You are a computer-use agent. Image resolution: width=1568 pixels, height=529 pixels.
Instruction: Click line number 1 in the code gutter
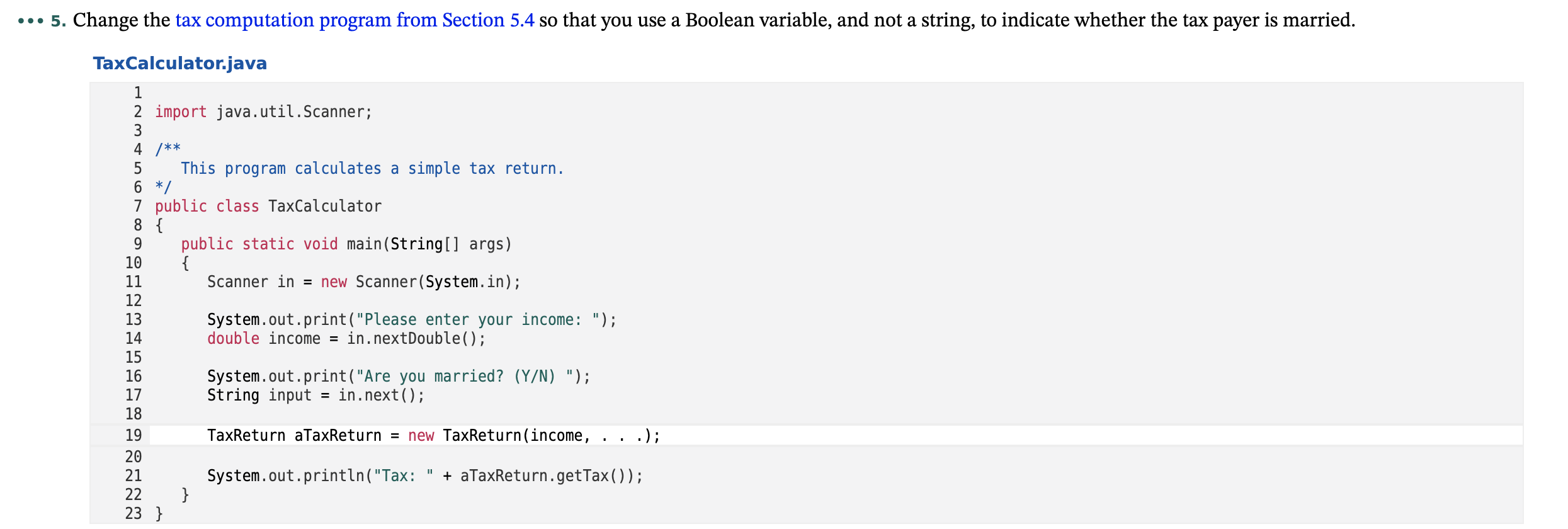(138, 93)
